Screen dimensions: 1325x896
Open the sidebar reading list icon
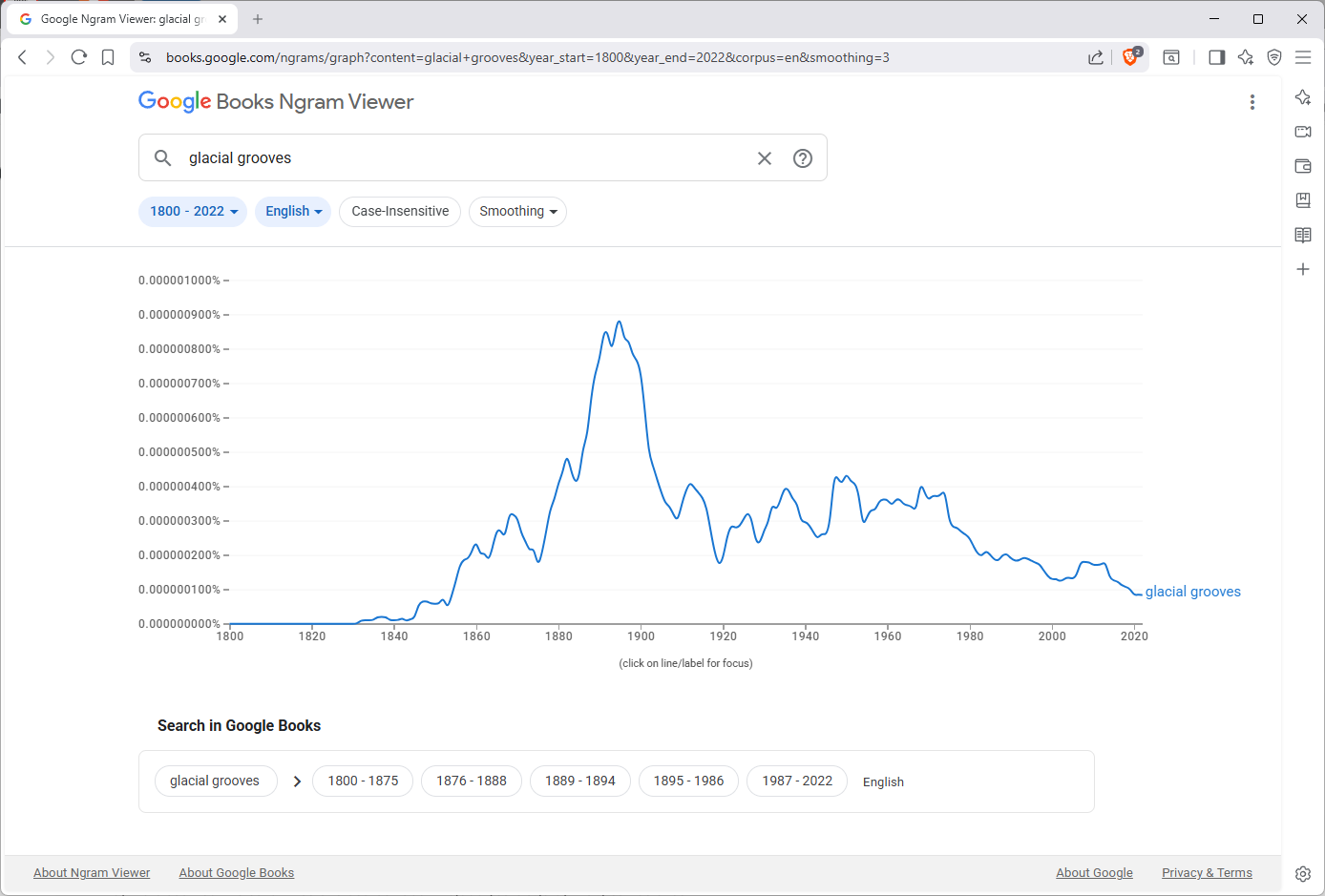1303,235
